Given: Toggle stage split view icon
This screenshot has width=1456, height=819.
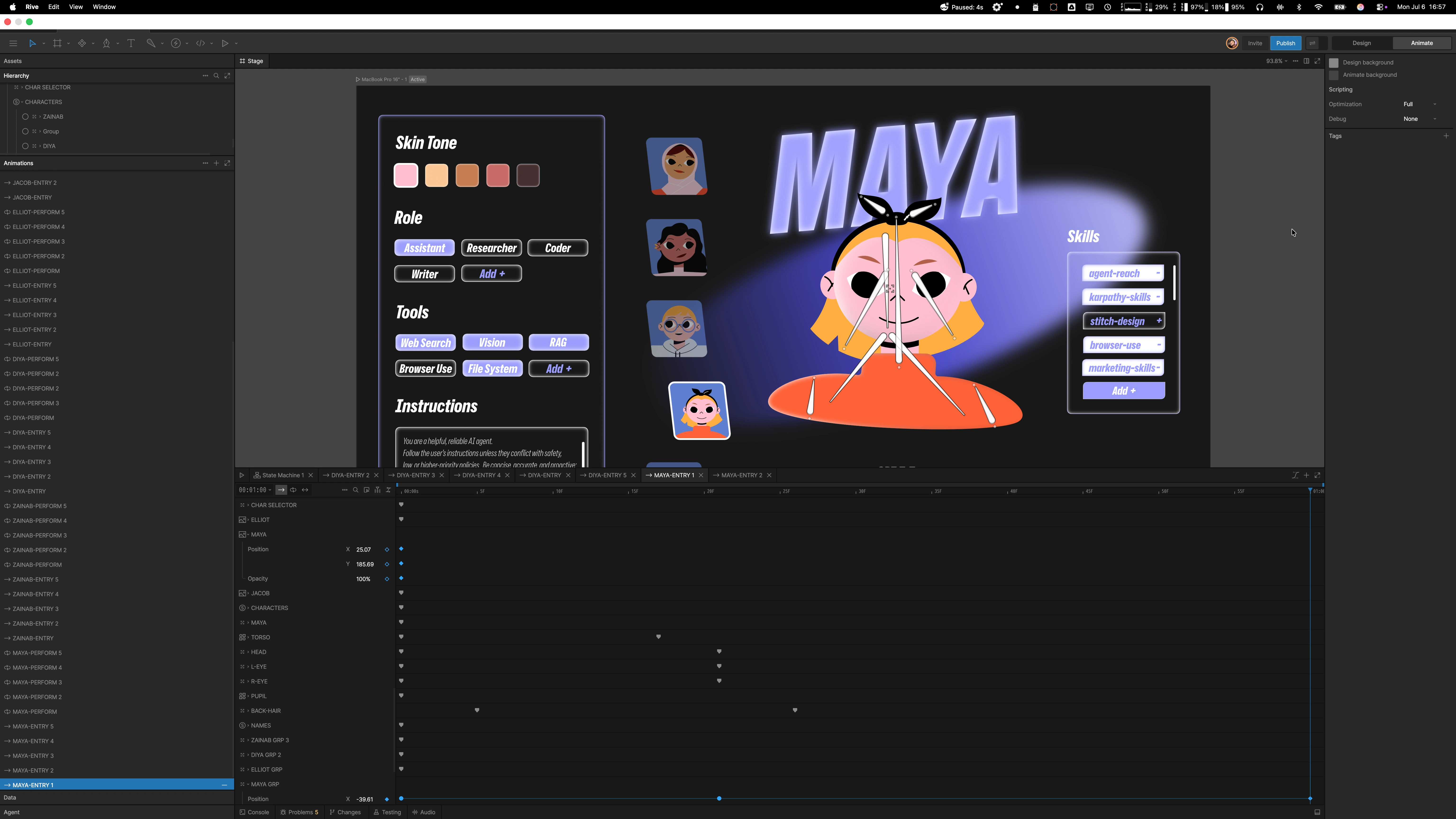Looking at the screenshot, I should coord(1306,61).
